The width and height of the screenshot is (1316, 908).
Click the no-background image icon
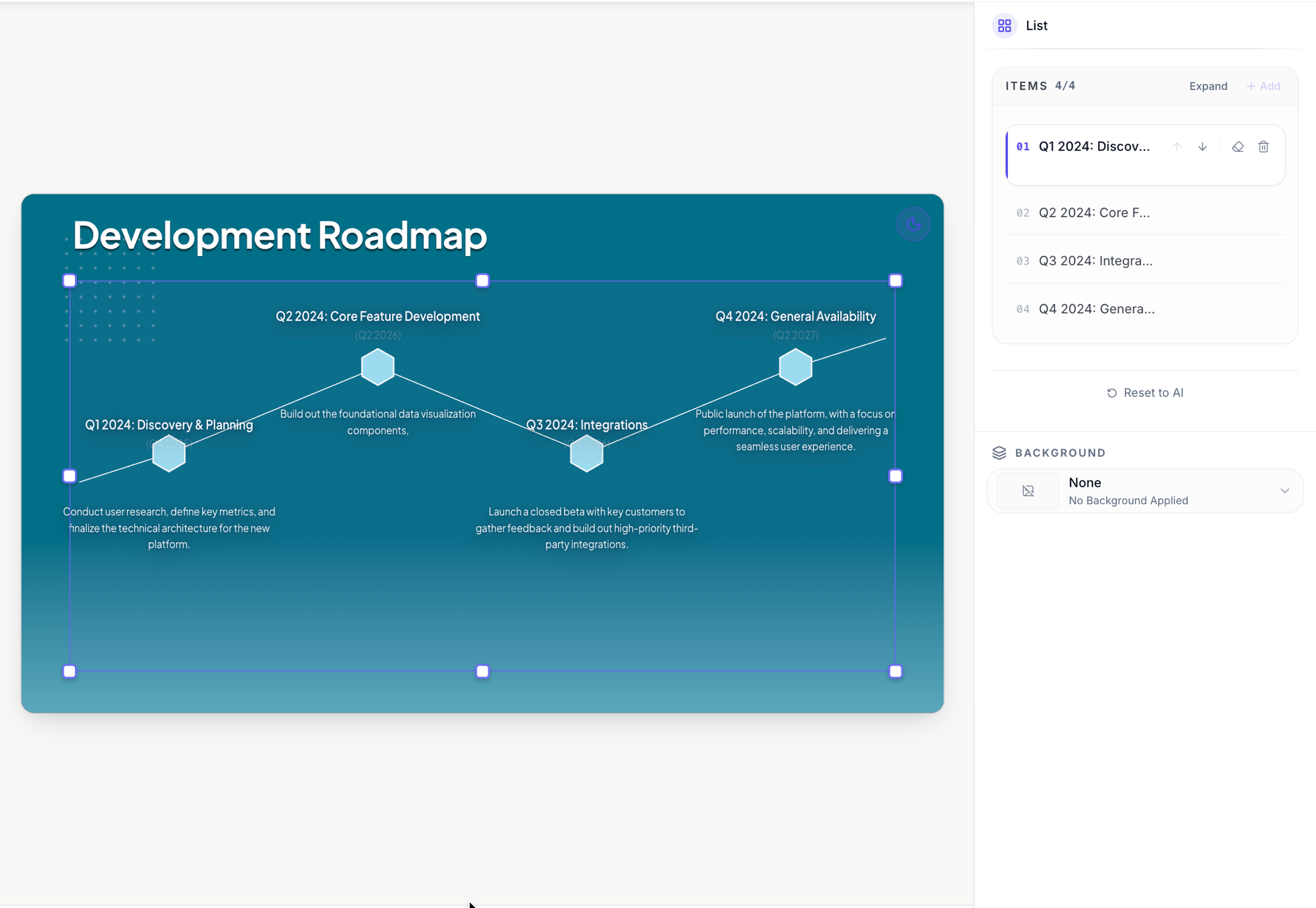click(1028, 491)
